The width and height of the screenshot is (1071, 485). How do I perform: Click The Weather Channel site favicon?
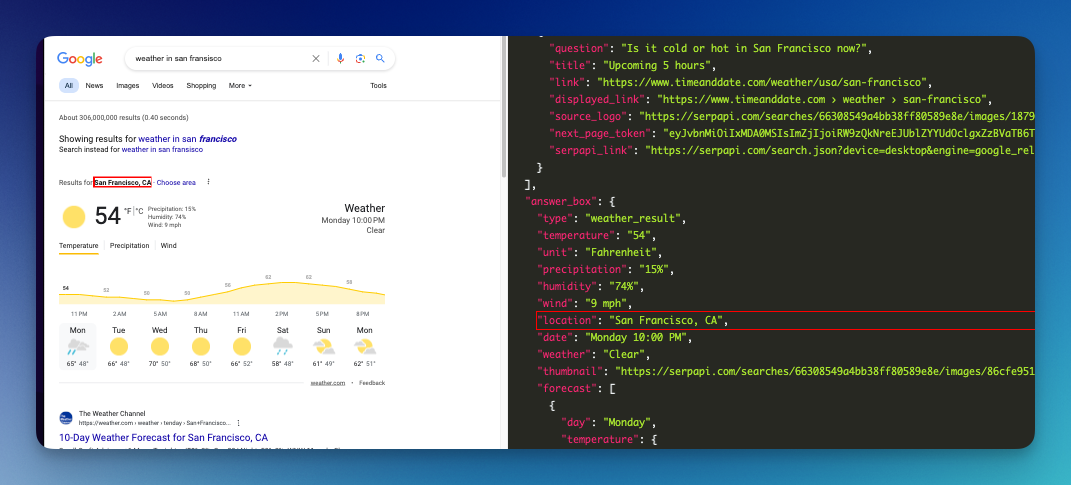point(66,418)
